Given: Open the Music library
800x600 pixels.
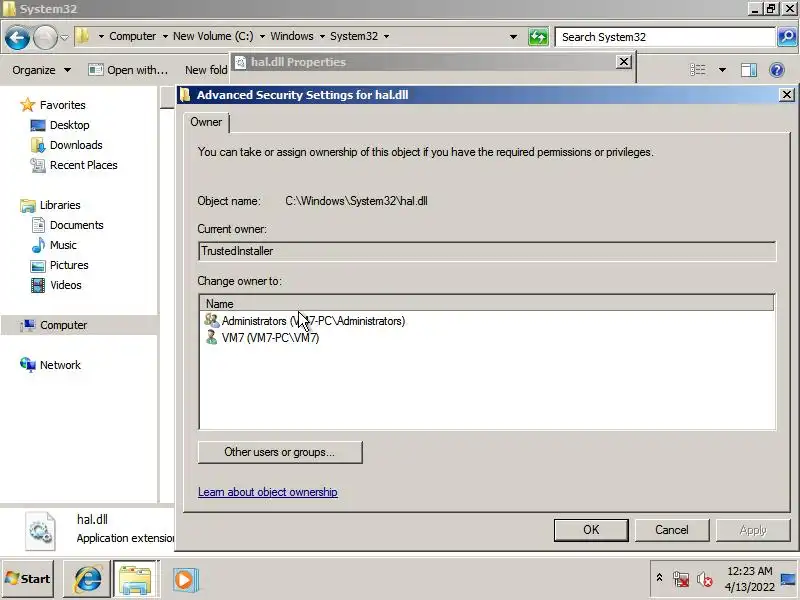Looking at the screenshot, I should [x=54, y=245].
